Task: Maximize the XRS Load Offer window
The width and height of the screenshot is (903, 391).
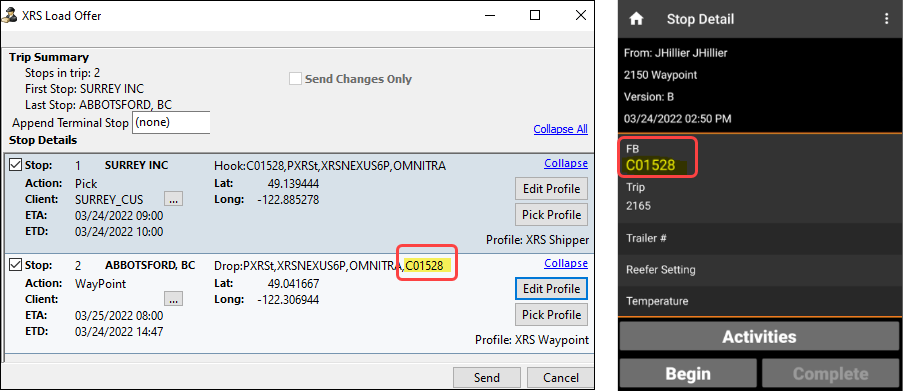Action: click(x=535, y=16)
